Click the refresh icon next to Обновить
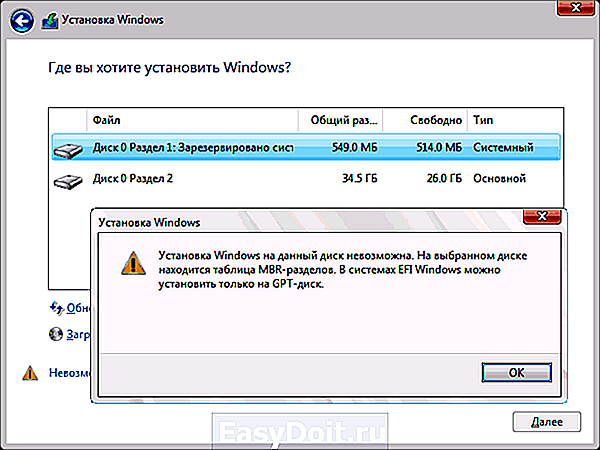The image size is (600, 450). pyautogui.click(x=57, y=308)
